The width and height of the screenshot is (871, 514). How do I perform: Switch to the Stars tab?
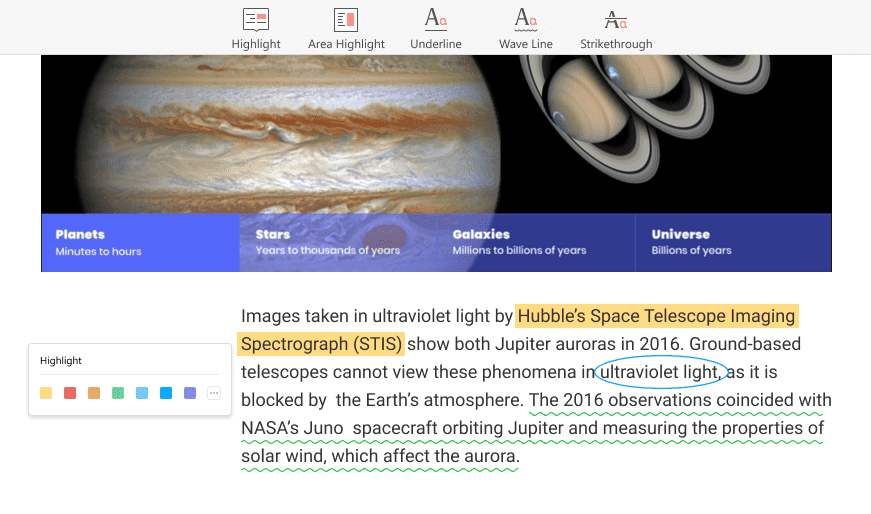tap(338, 242)
